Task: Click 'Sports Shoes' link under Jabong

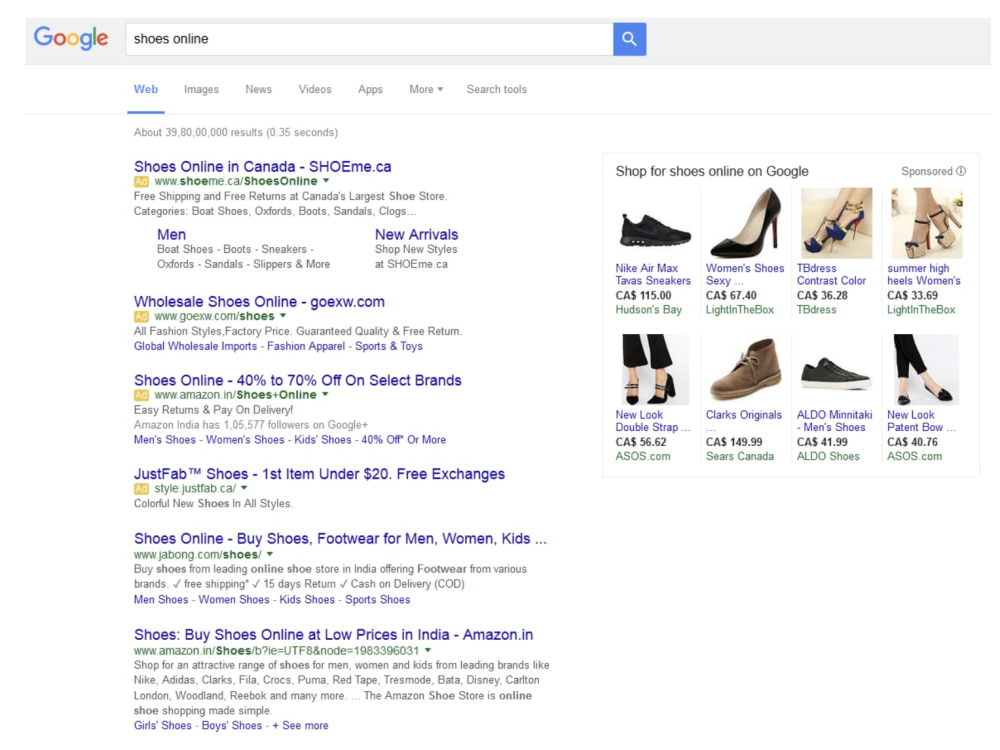Action: [378, 599]
